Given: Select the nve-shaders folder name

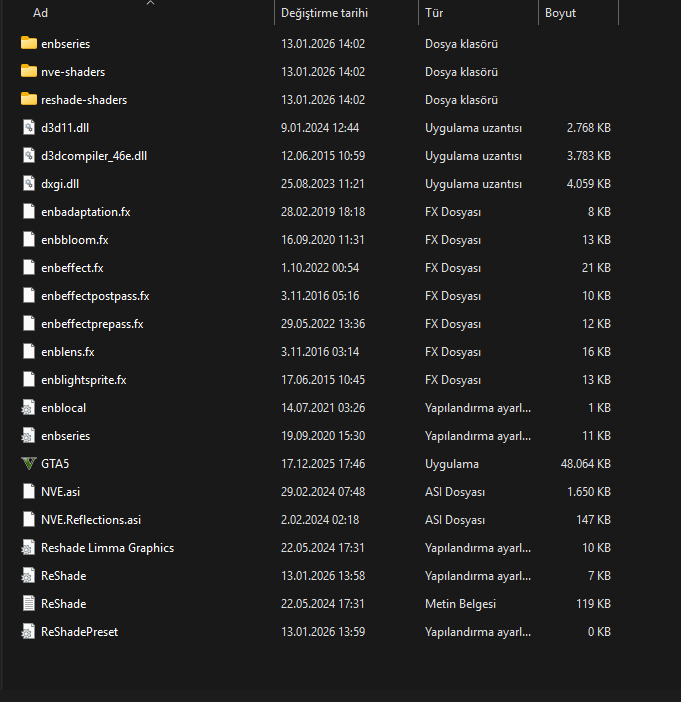Looking at the screenshot, I should coord(73,72).
